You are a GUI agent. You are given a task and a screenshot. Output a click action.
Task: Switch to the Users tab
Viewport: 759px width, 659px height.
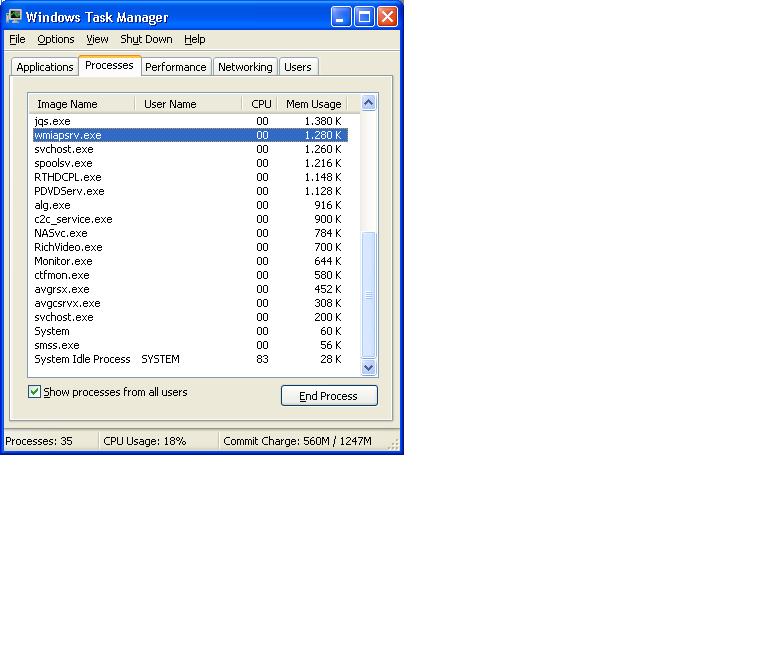[298, 67]
